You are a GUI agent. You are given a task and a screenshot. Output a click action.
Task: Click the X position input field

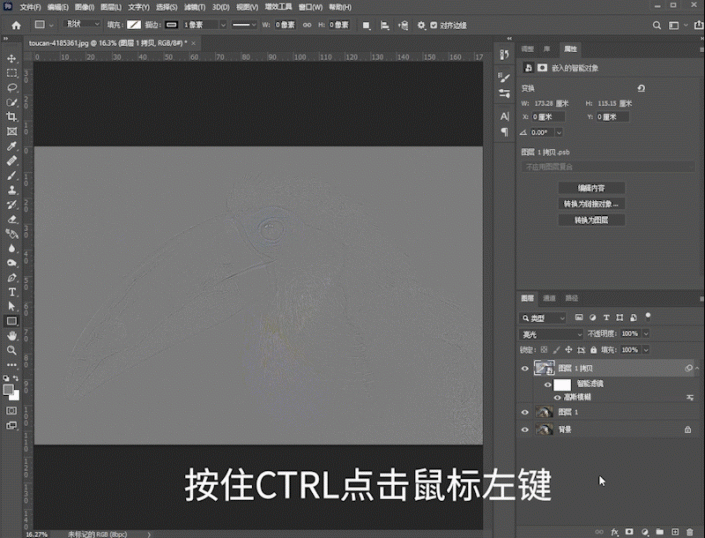point(548,117)
